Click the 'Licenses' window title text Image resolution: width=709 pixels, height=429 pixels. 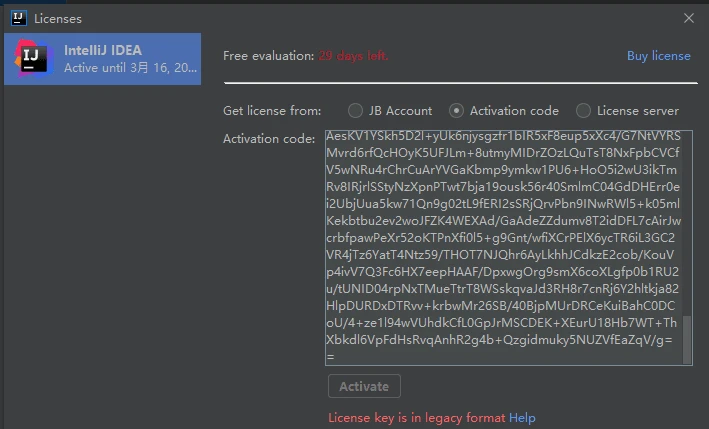tap(58, 19)
